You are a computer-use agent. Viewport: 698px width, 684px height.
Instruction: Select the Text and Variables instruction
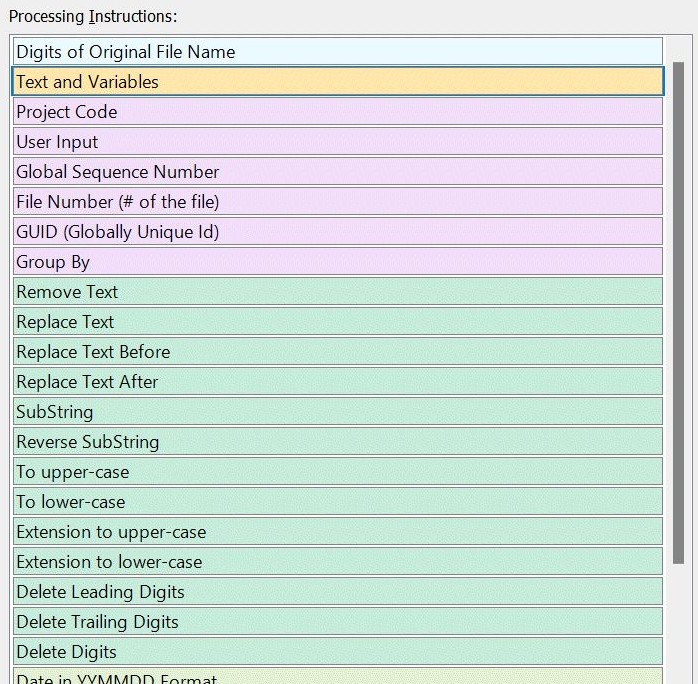pos(338,81)
